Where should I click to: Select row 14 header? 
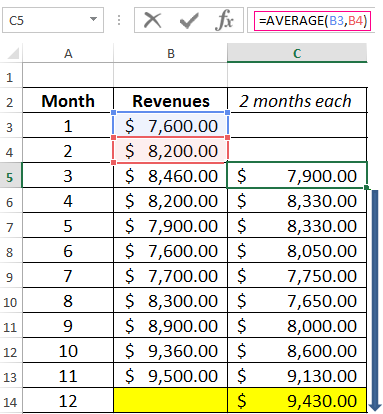[11, 400]
